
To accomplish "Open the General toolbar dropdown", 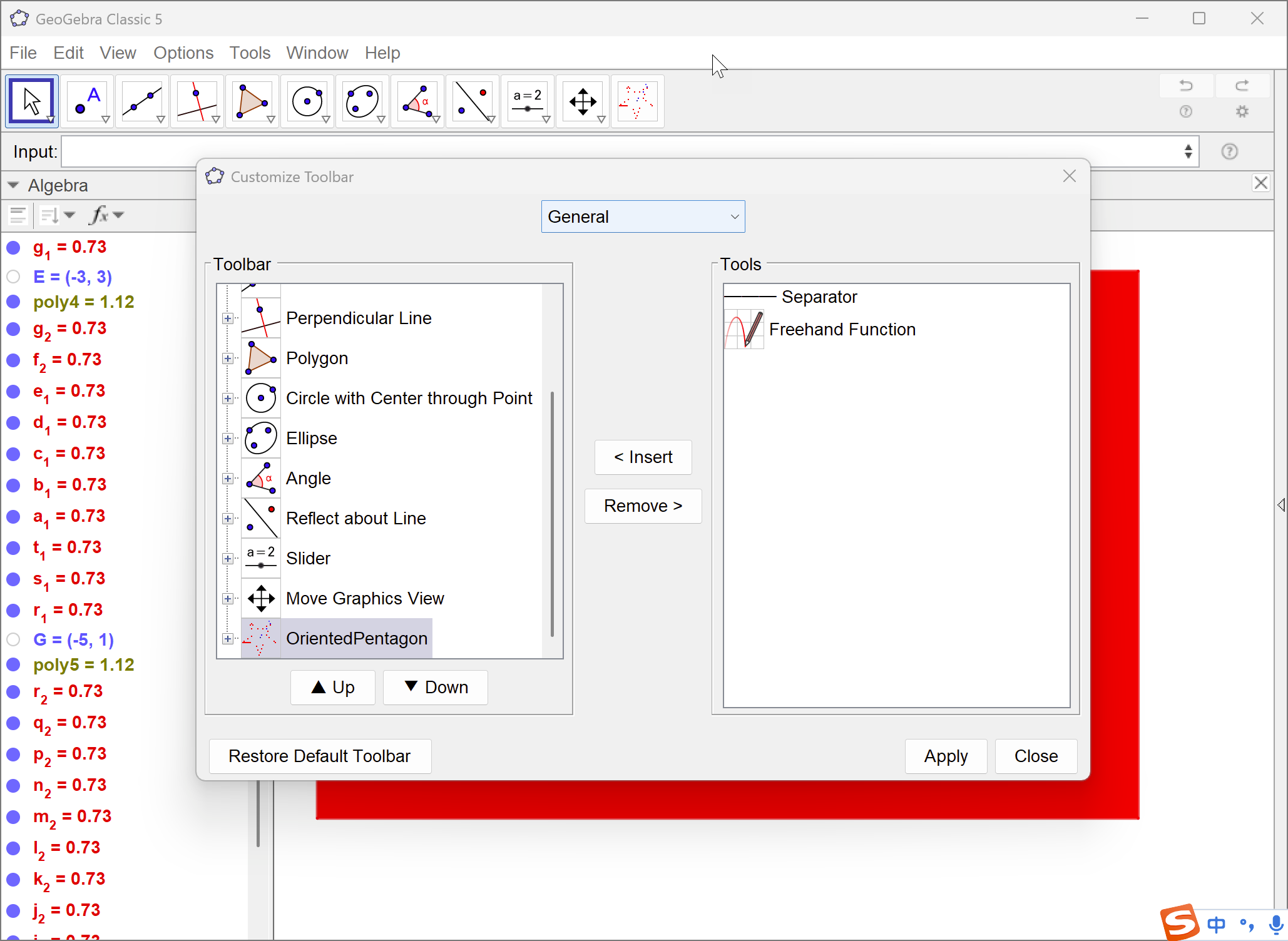I will coord(643,216).
